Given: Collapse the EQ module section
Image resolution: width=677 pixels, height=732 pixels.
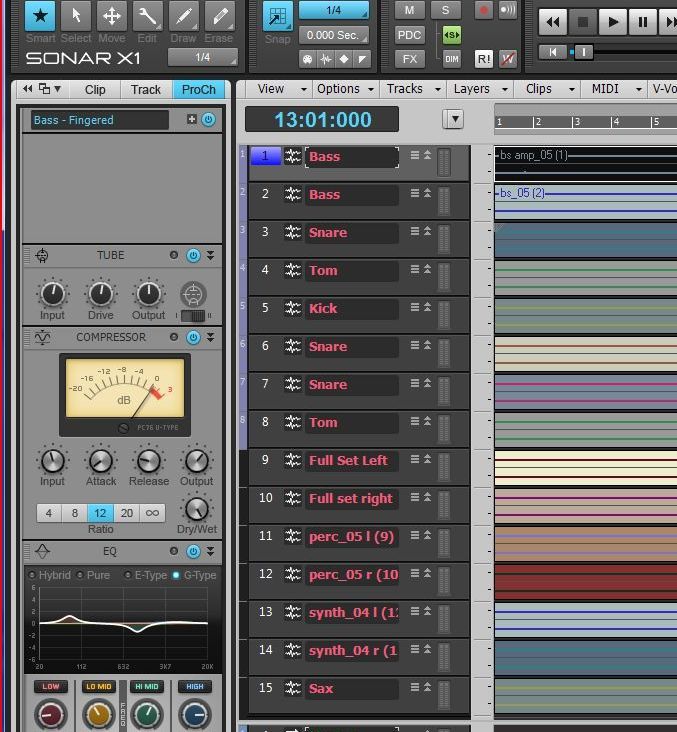Looking at the screenshot, I should tap(210, 552).
